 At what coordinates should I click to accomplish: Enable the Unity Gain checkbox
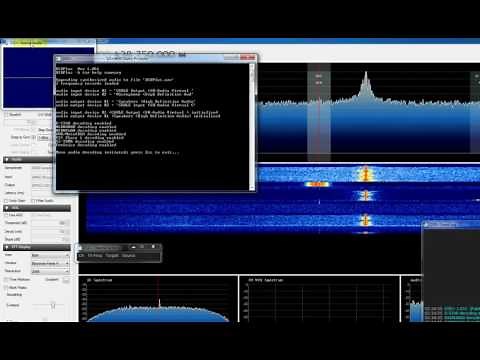click(x=6, y=201)
